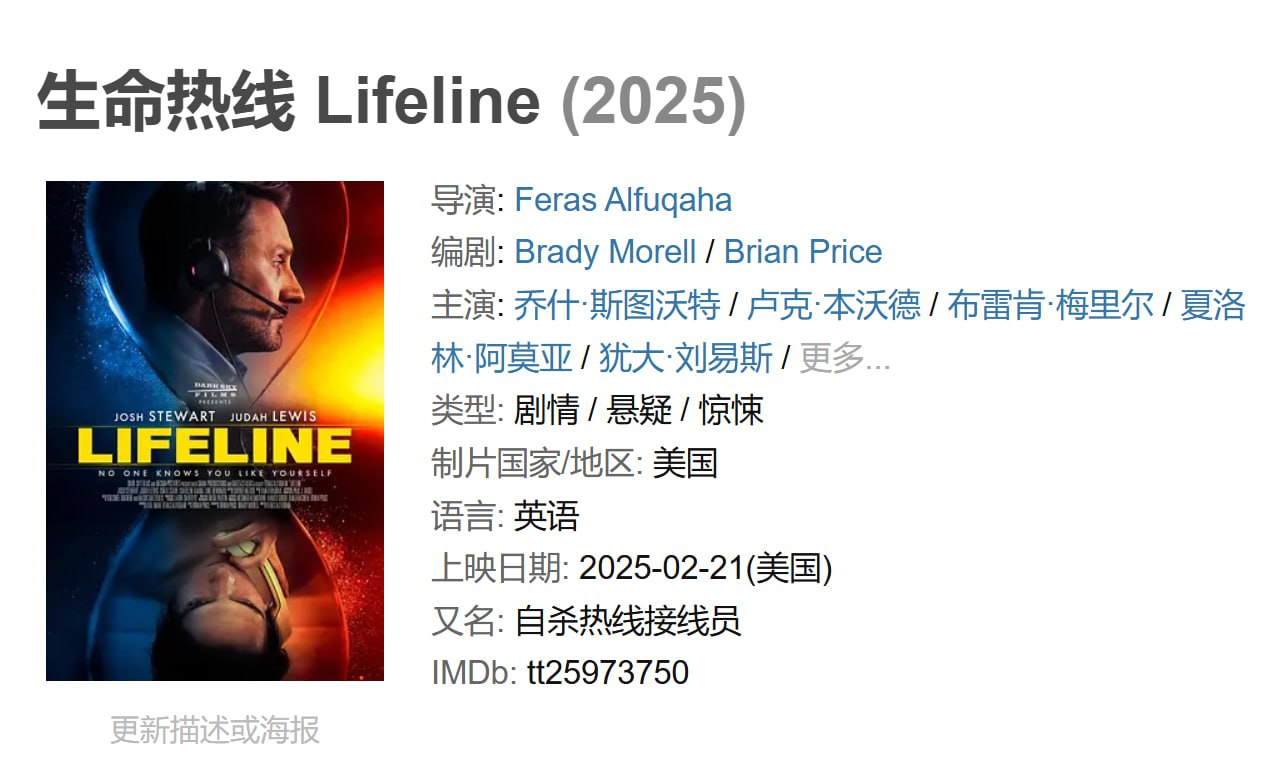Click release date 2025-02-21(美国)
This screenshot has width=1273, height=761.
[x=706, y=568]
